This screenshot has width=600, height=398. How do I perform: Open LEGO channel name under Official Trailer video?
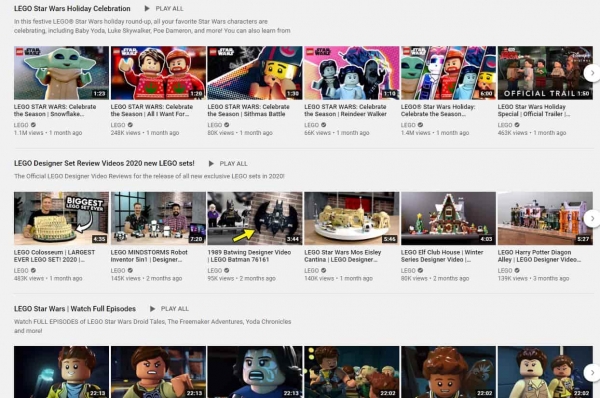(505, 125)
